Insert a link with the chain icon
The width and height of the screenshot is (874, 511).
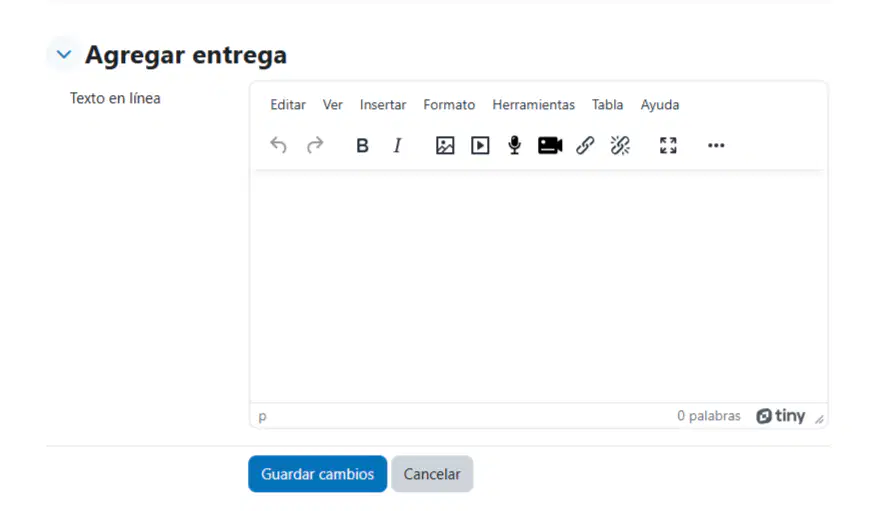(585, 145)
